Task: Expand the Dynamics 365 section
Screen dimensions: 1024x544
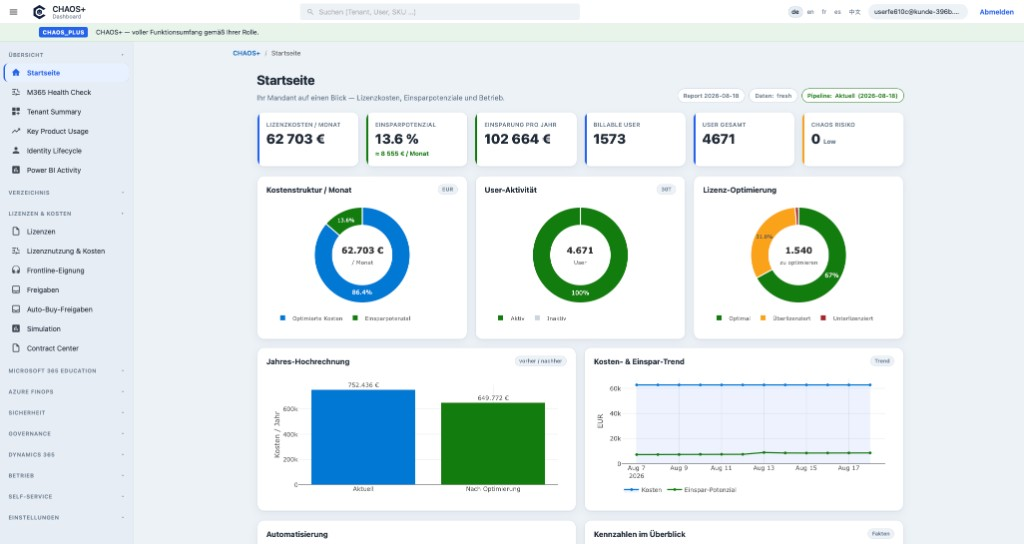Action: point(65,455)
